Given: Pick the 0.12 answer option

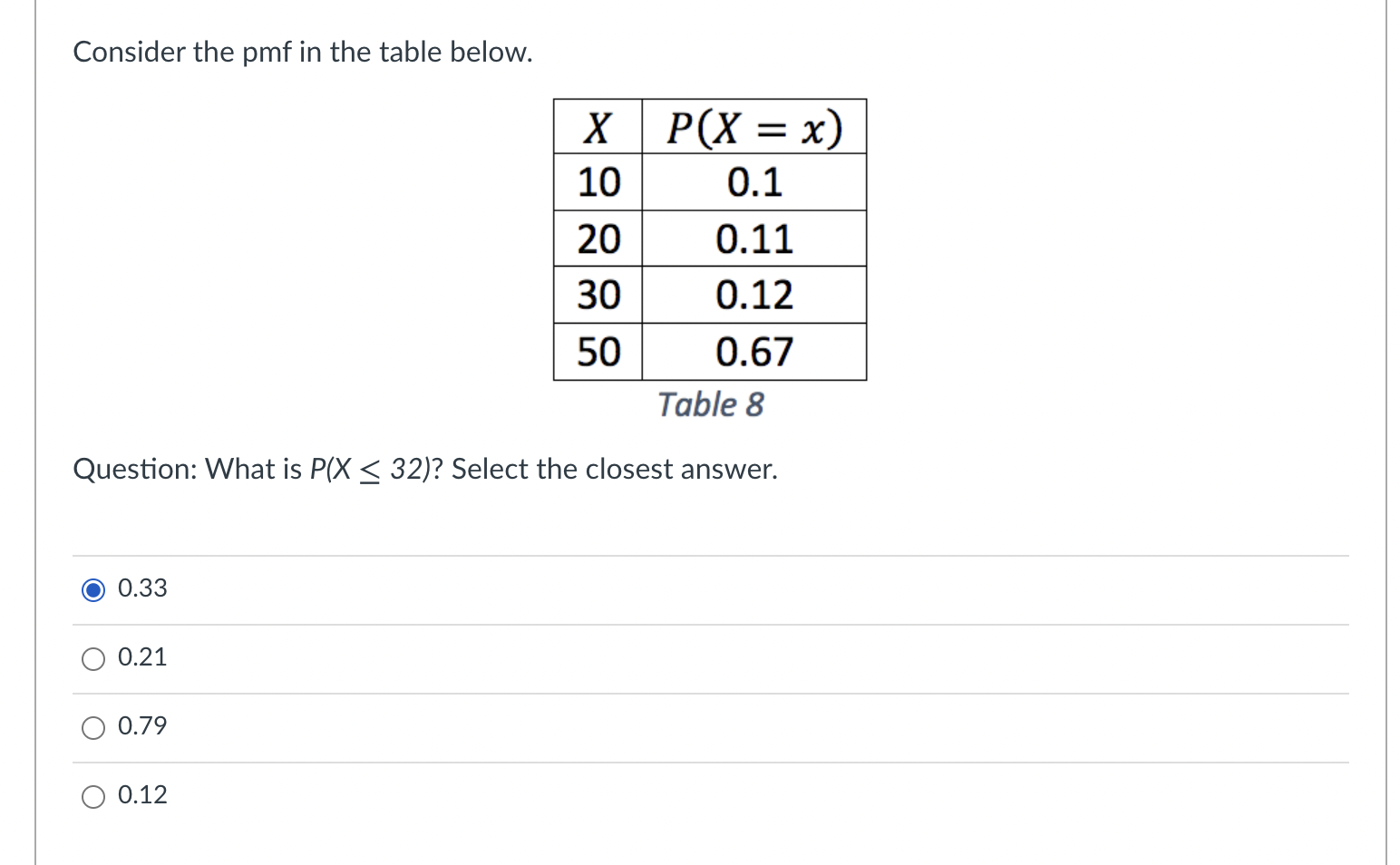Looking at the screenshot, I should (x=93, y=796).
